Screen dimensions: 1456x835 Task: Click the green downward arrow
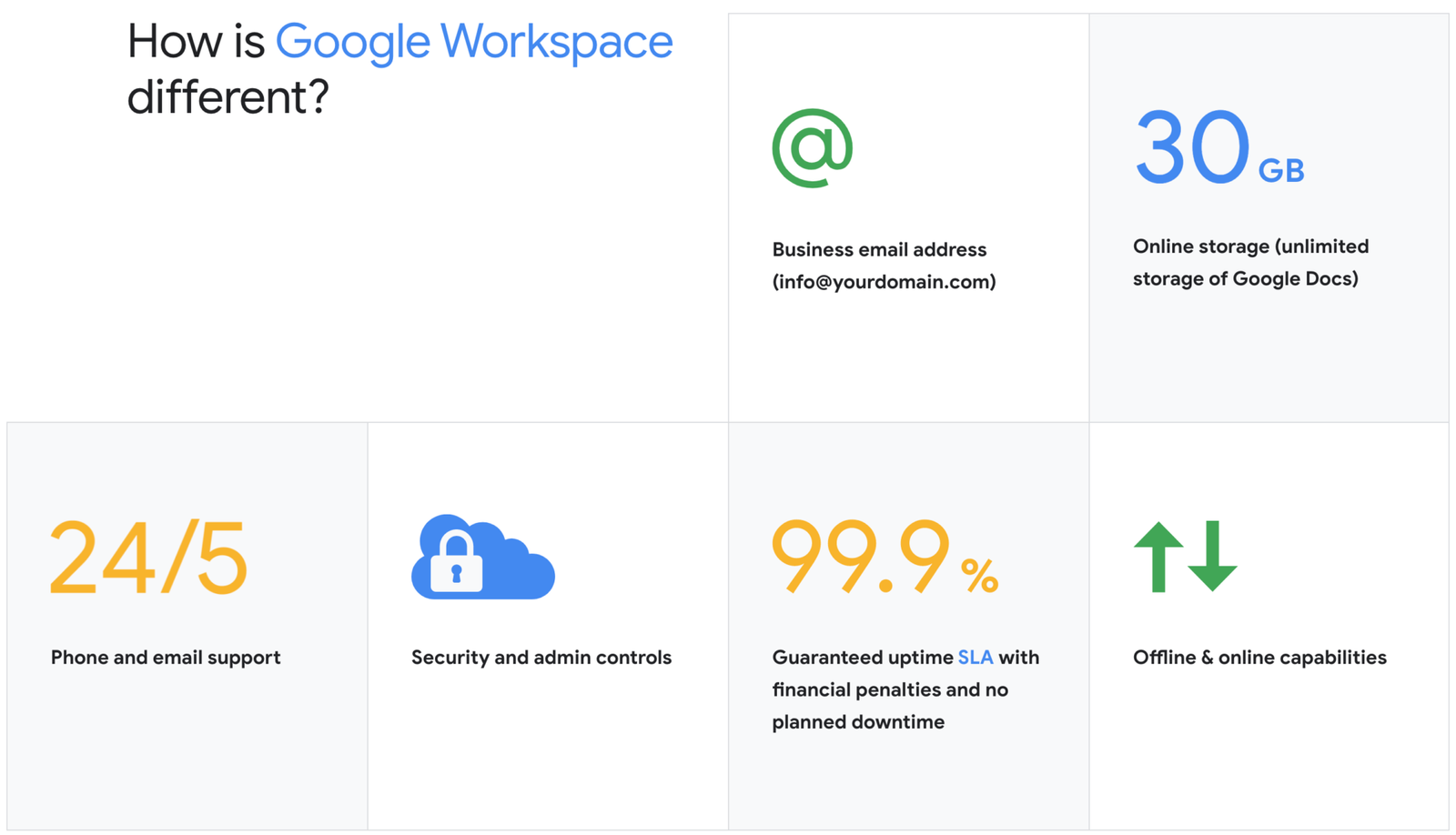[x=1212, y=557]
